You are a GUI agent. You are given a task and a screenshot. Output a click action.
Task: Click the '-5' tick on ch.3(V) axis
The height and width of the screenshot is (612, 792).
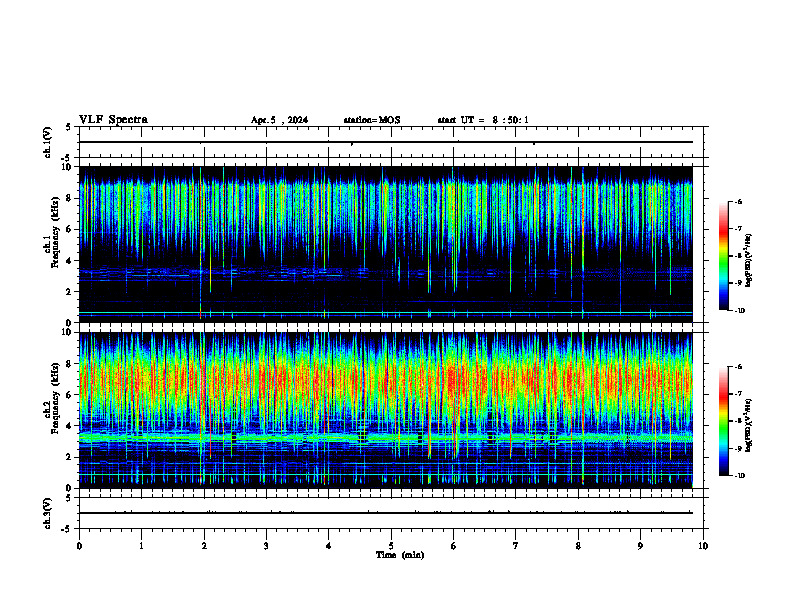tap(67, 529)
